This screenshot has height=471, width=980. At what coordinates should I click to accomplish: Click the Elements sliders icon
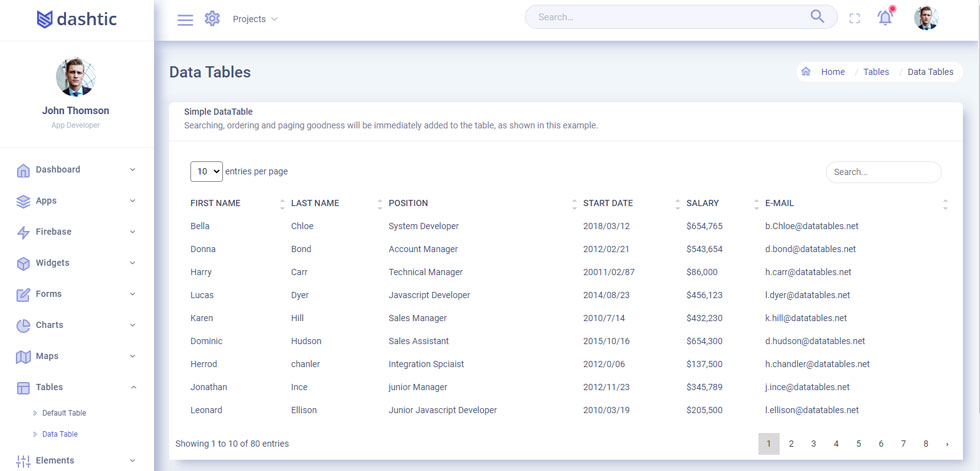[x=23, y=461]
